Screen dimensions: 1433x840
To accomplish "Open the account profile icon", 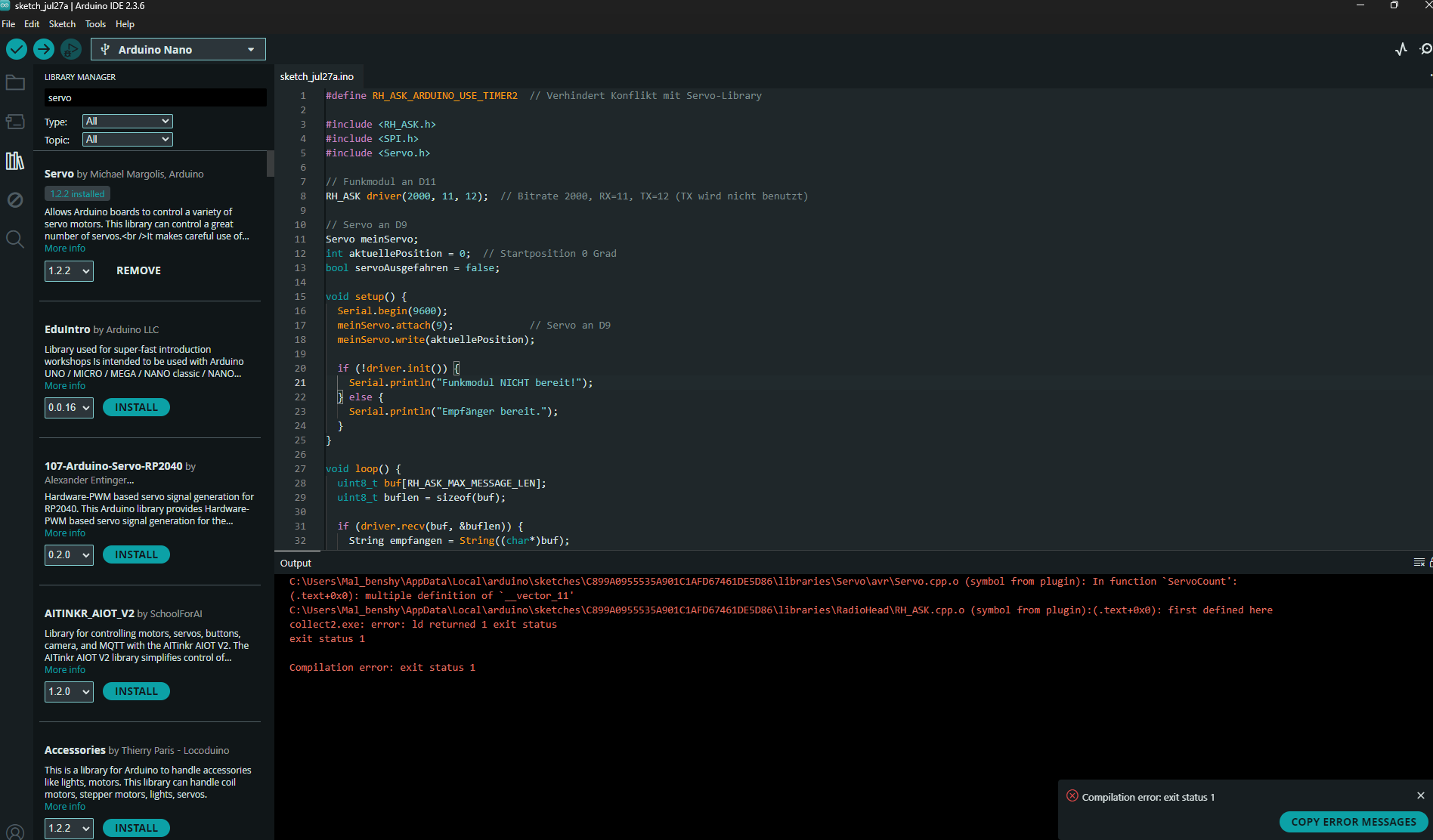I will coord(15,832).
